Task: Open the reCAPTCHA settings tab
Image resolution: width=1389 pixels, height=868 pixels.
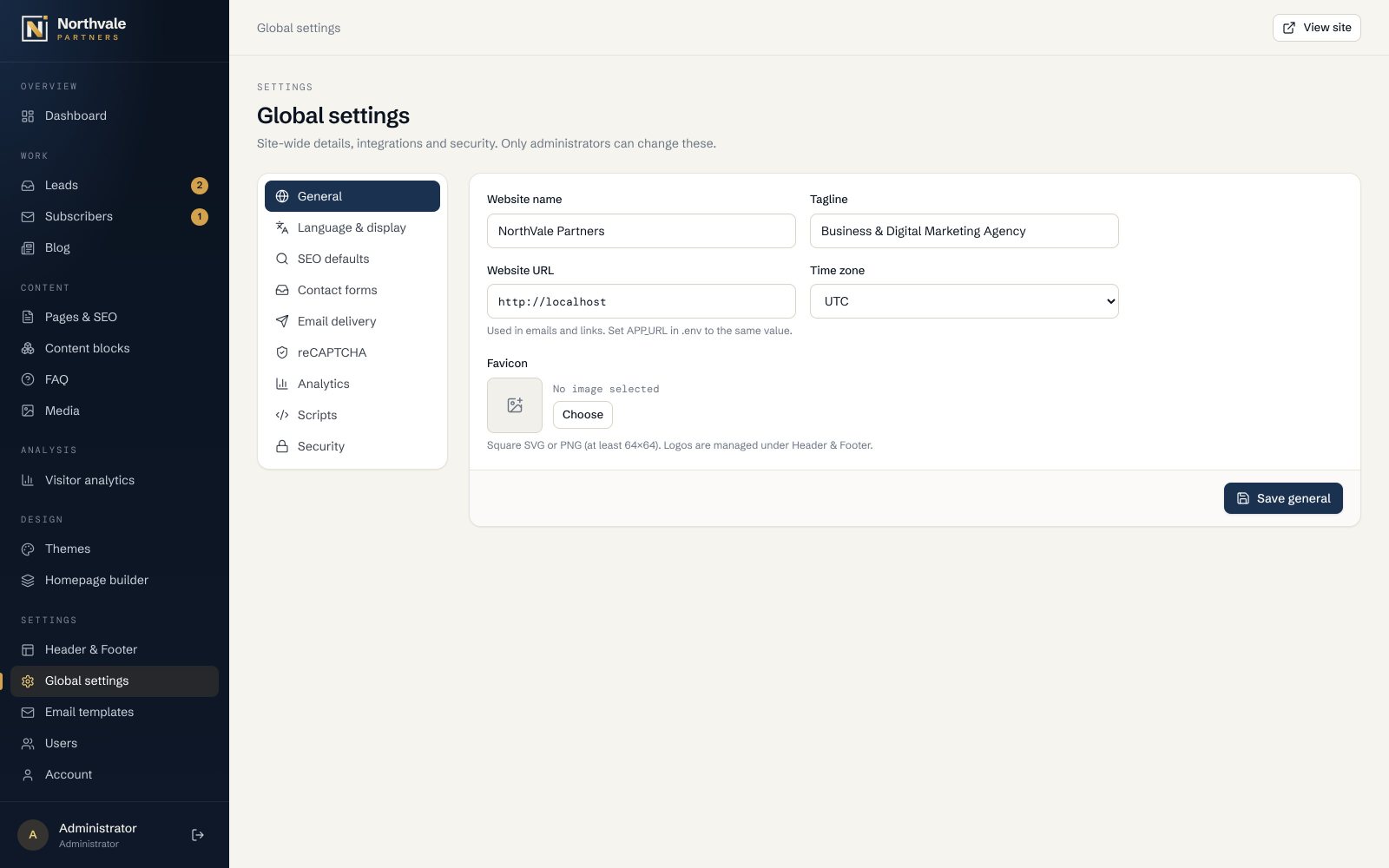Action: (352, 352)
